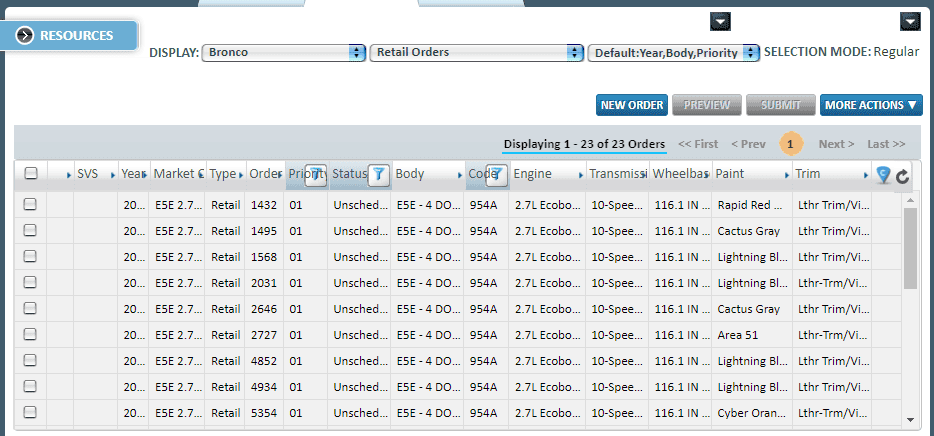934x436 pixels.
Task: Click the round arrow icon on RESOURCES
Action: (24, 35)
